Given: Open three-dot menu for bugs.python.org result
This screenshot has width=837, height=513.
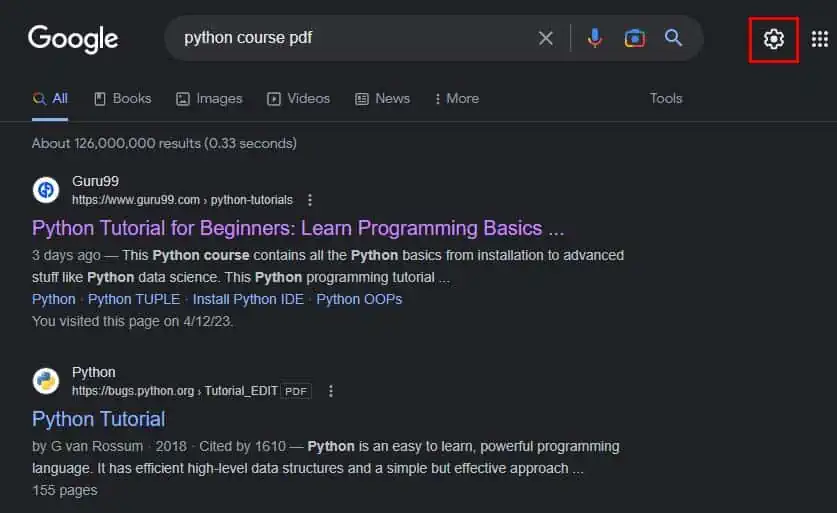Looking at the screenshot, I should click(x=331, y=391).
